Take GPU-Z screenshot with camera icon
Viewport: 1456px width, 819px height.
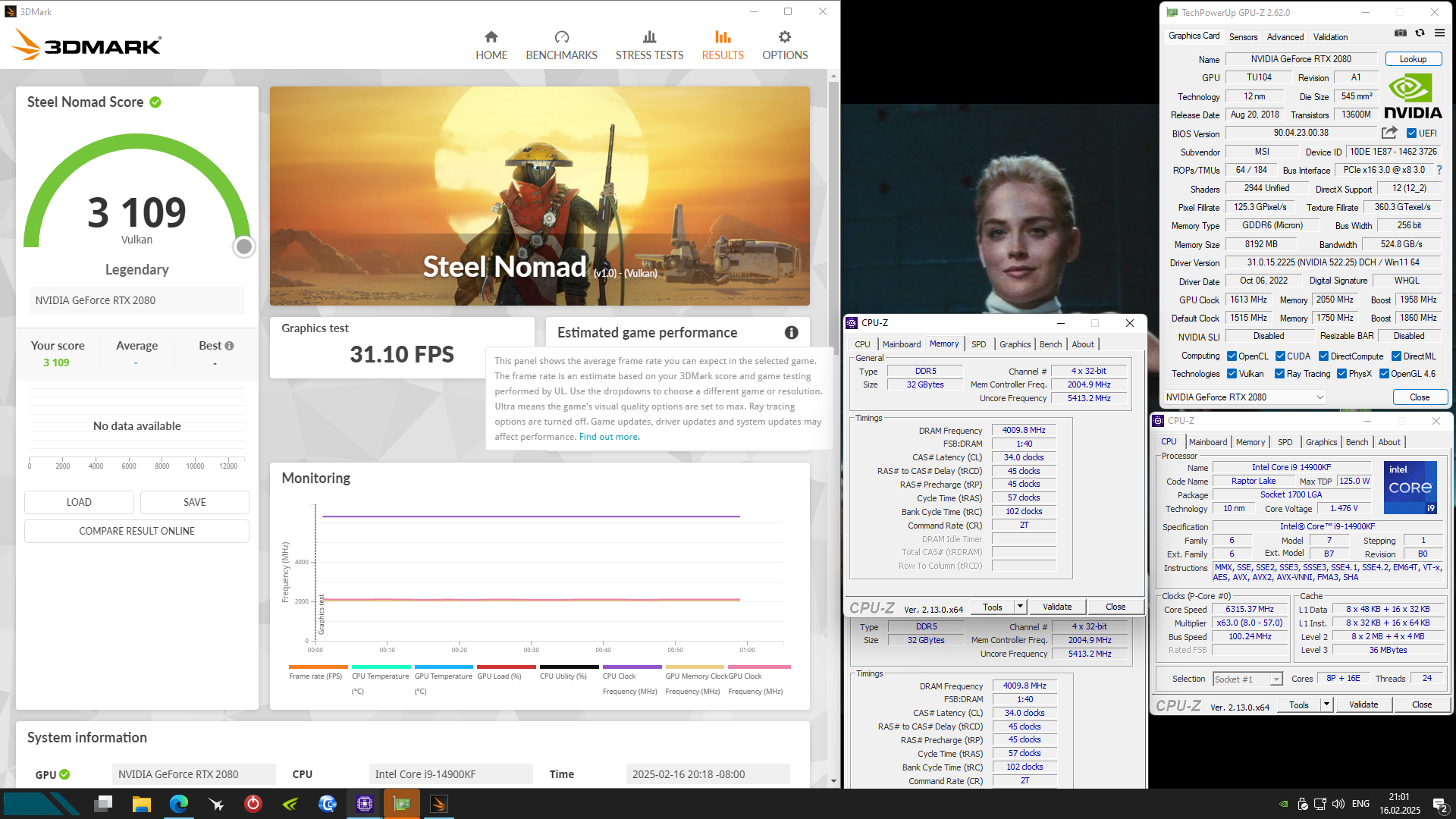tap(1401, 33)
